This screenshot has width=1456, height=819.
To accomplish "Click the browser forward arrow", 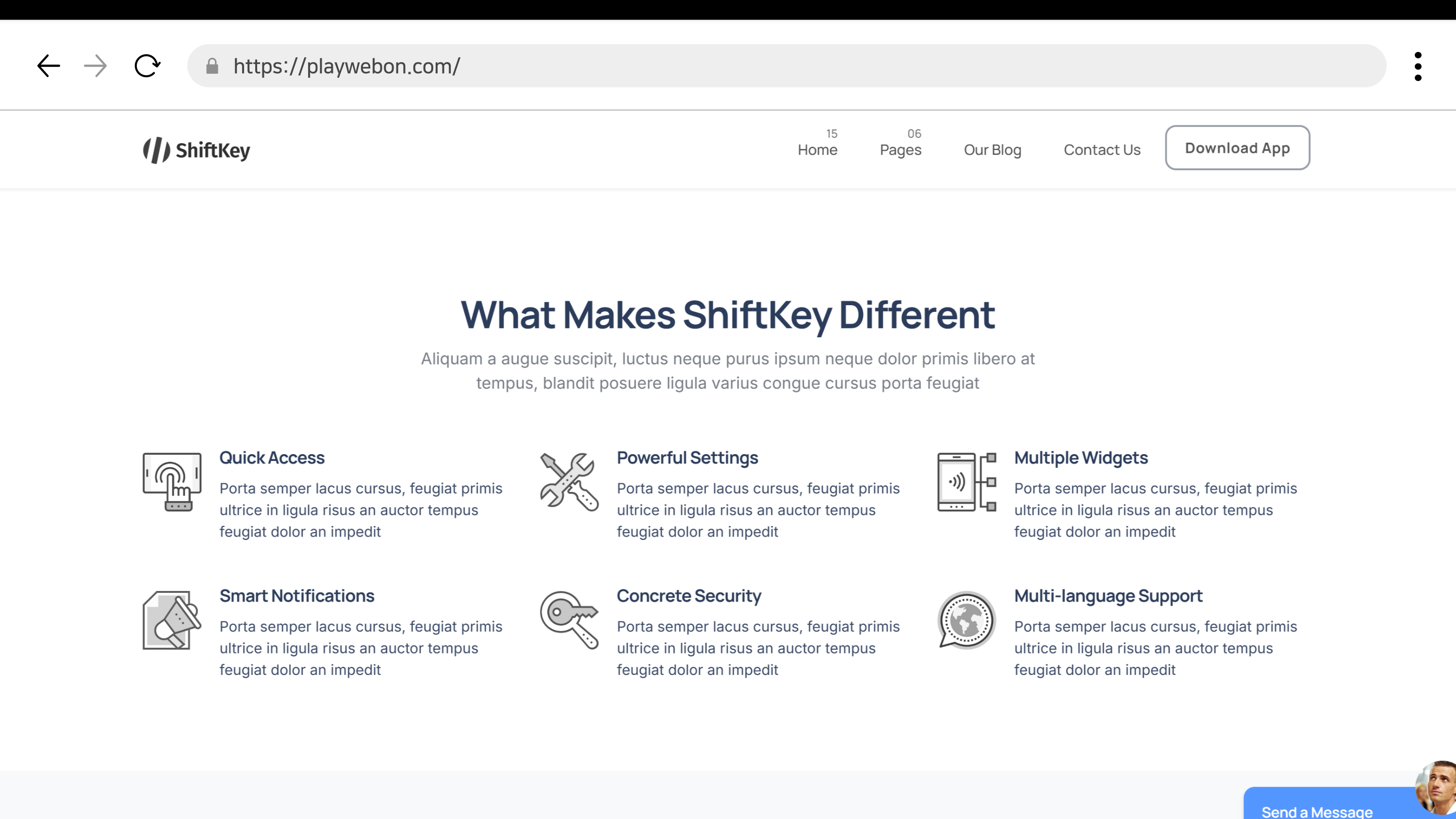I will tap(95, 66).
